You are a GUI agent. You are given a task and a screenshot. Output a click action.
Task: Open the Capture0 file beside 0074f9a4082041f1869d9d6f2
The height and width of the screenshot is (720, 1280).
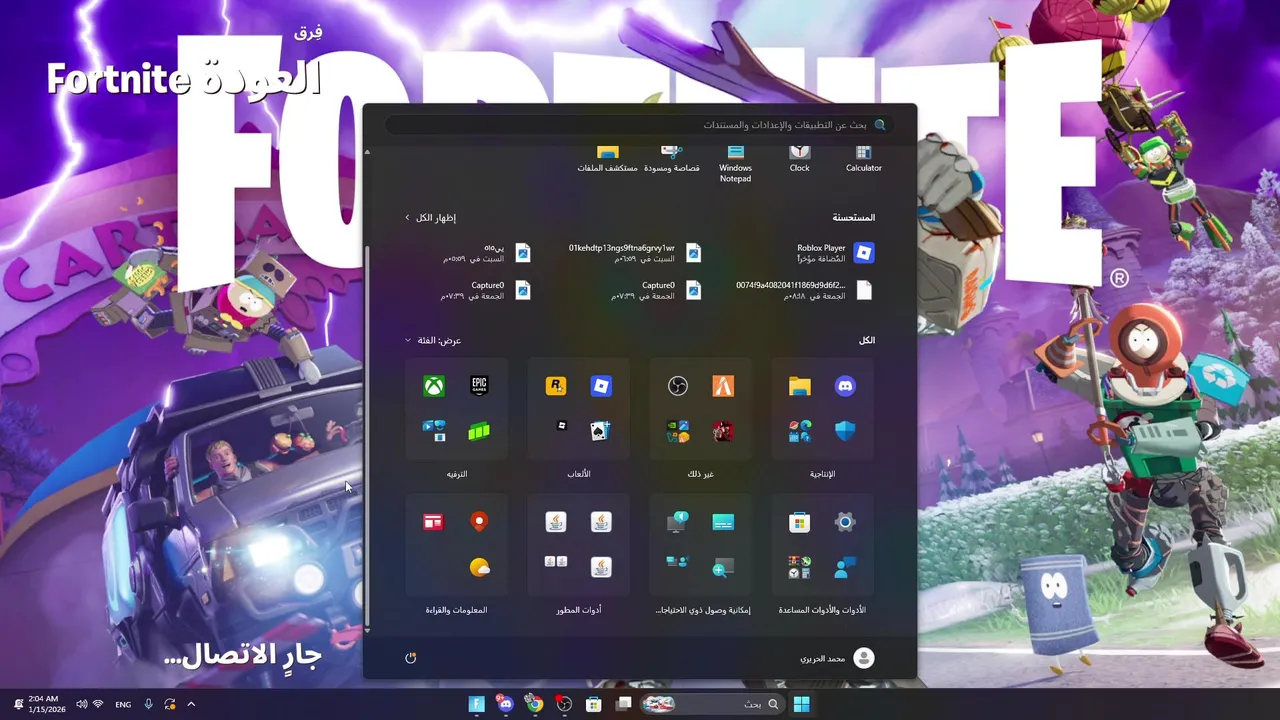click(657, 290)
